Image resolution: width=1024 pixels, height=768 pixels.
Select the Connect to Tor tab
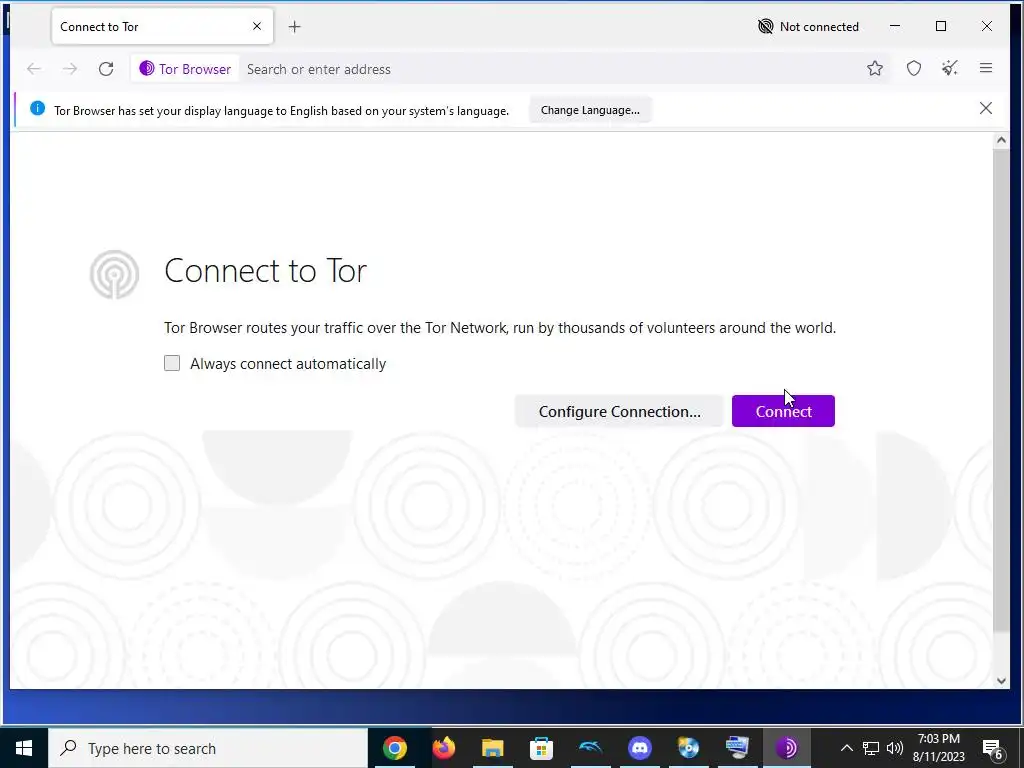(x=162, y=27)
